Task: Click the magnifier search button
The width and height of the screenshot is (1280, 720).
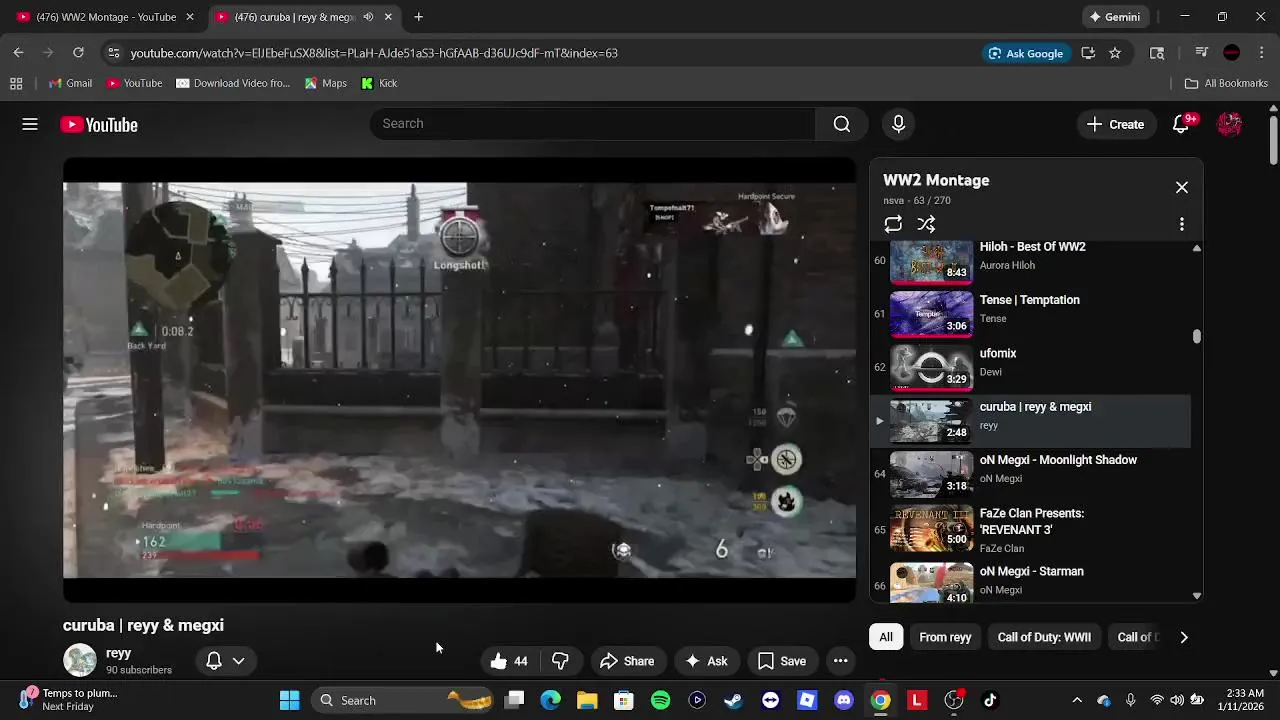Action: (x=842, y=124)
